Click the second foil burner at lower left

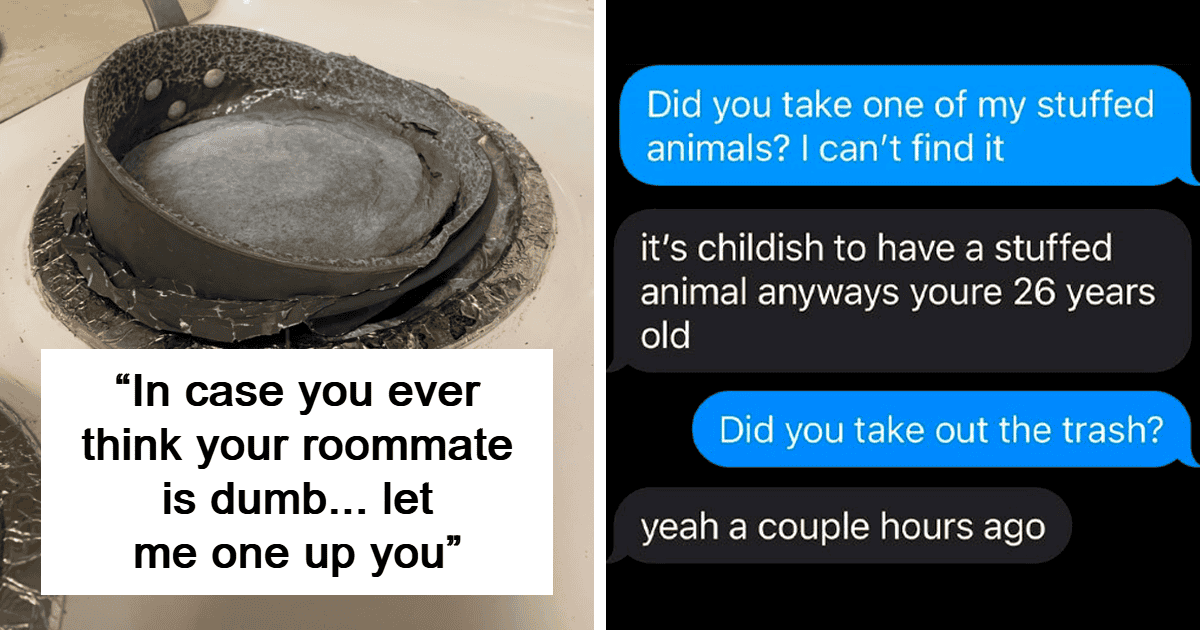coord(18,500)
